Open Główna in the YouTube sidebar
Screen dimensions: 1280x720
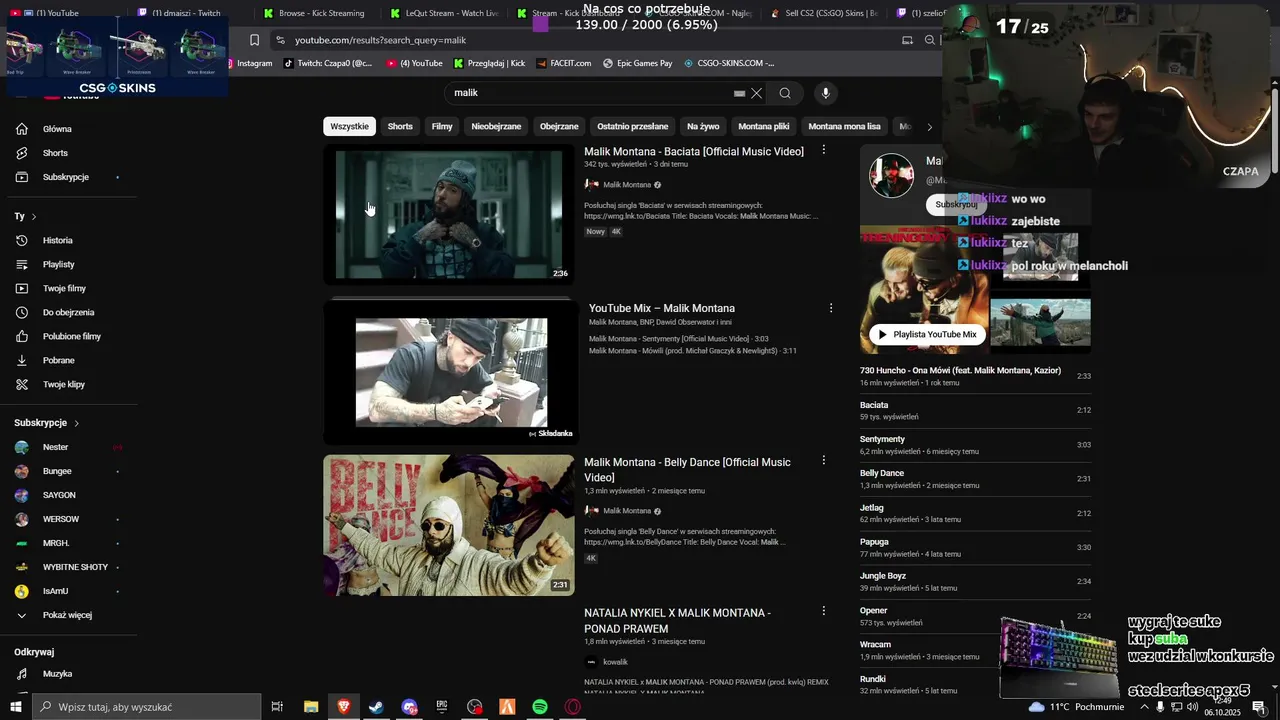click(x=57, y=129)
